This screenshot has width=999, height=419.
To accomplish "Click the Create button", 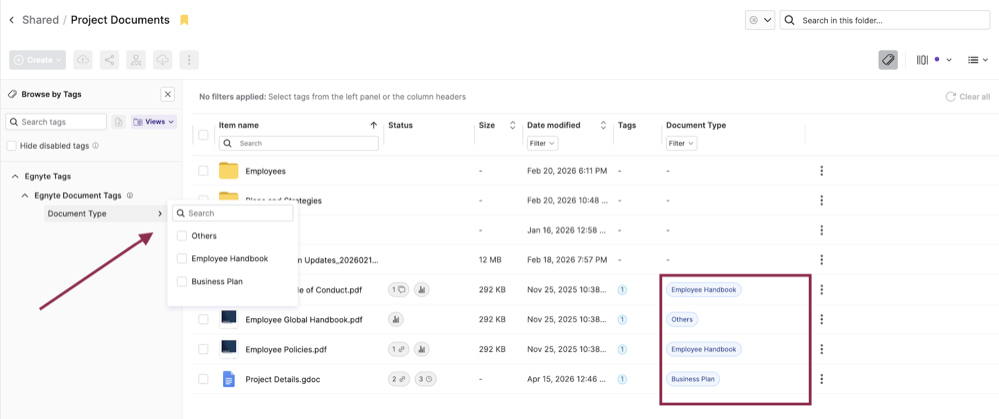I will click(38, 60).
